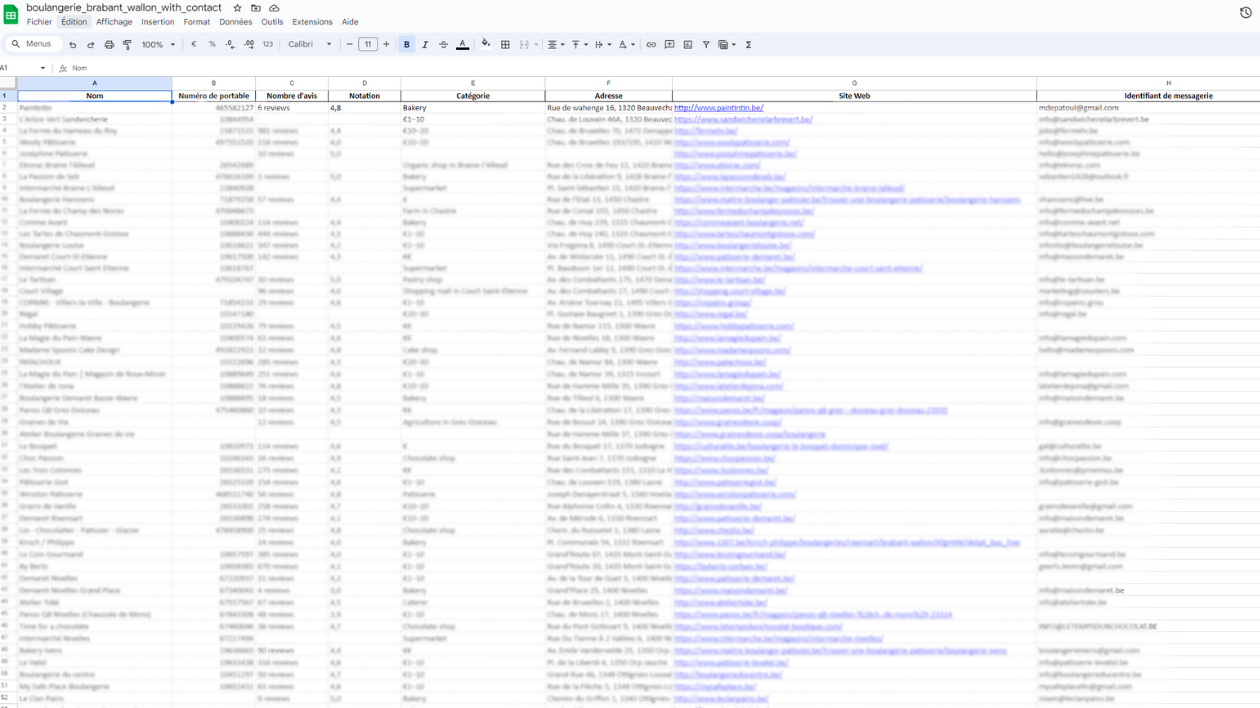This screenshot has width=1260, height=708.
Task: Click the filter views table icon
Action: [723, 45]
